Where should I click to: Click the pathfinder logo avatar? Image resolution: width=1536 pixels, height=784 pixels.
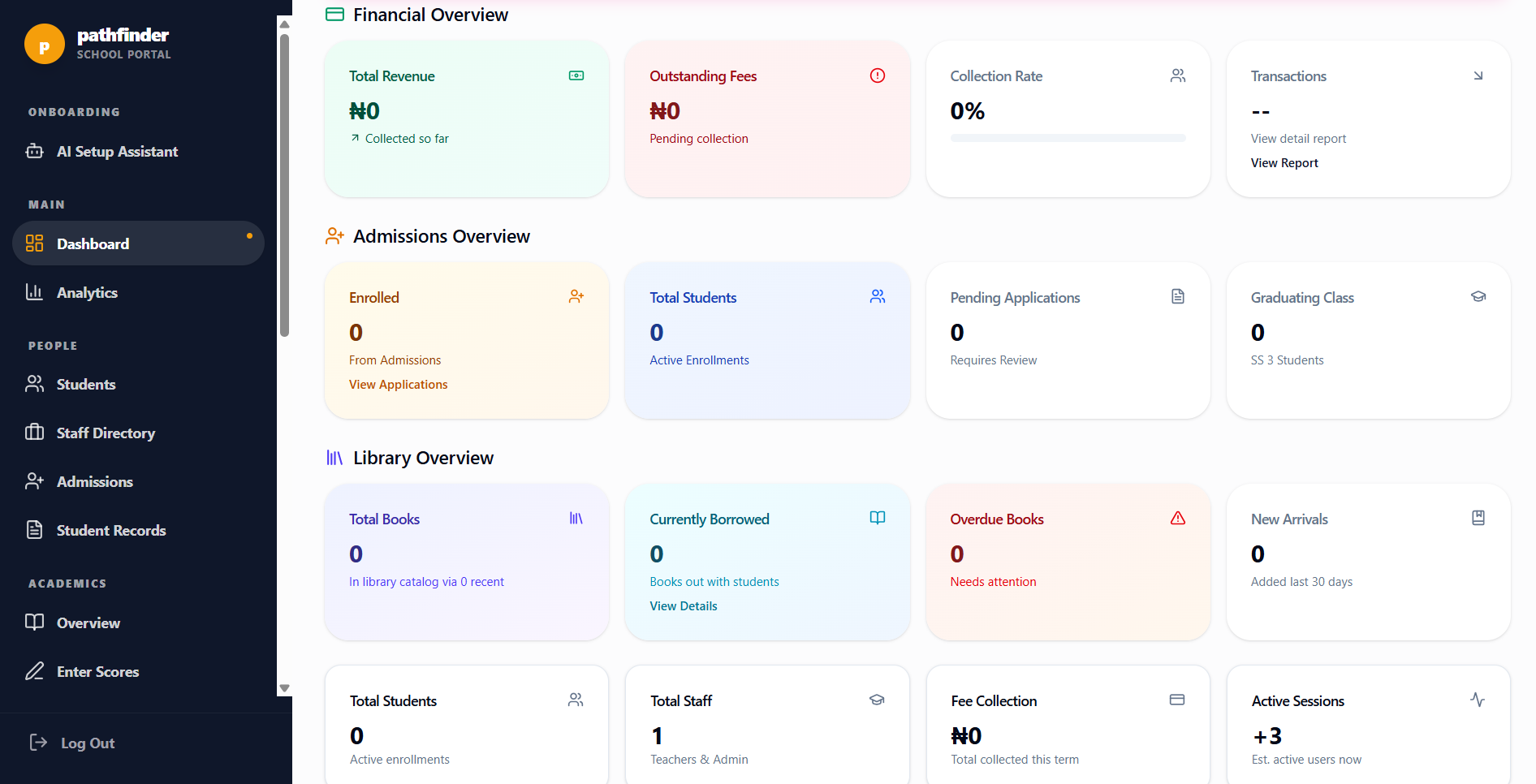pyautogui.click(x=45, y=44)
